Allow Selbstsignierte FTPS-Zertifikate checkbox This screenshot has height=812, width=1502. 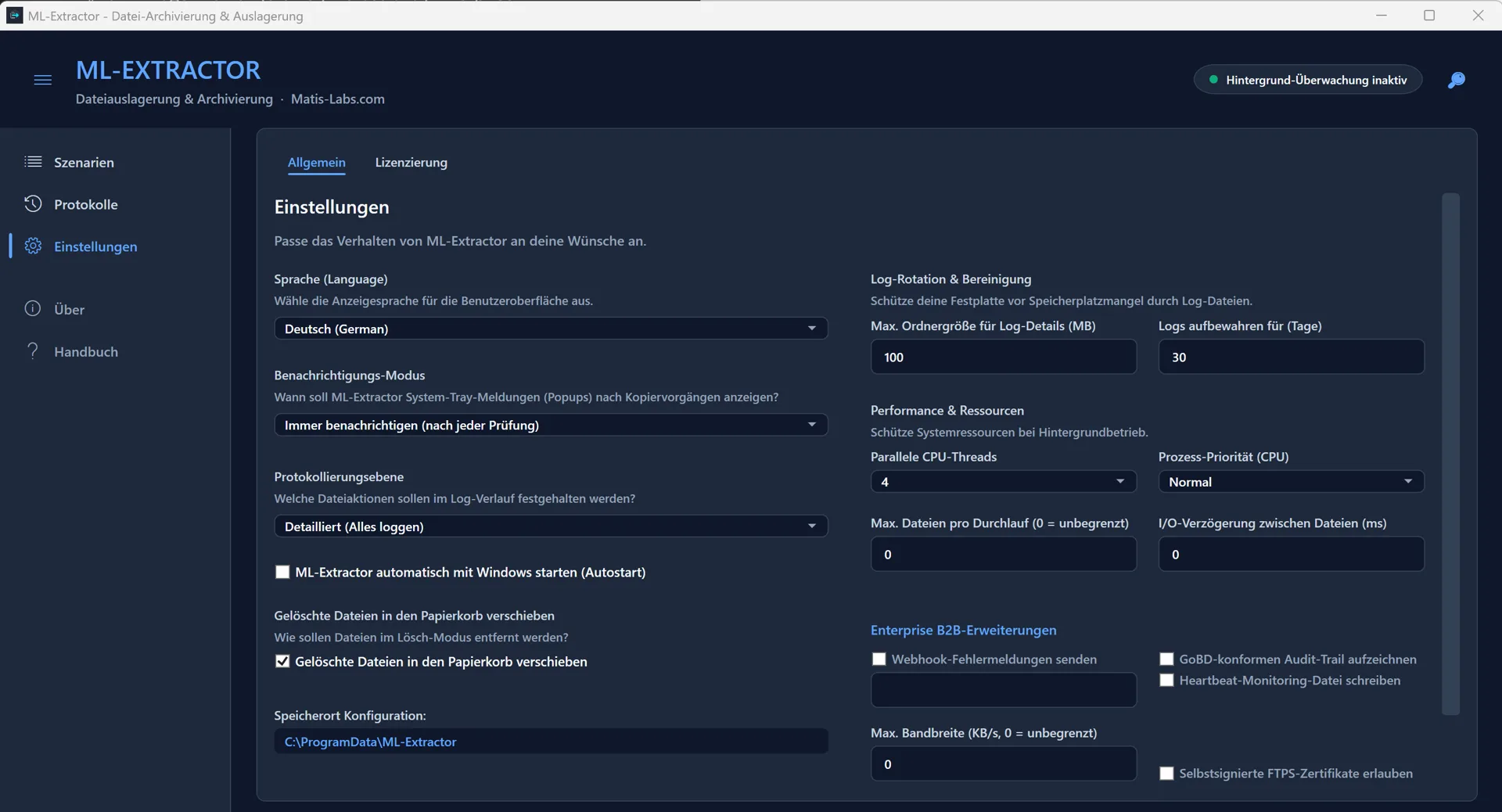click(1166, 773)
